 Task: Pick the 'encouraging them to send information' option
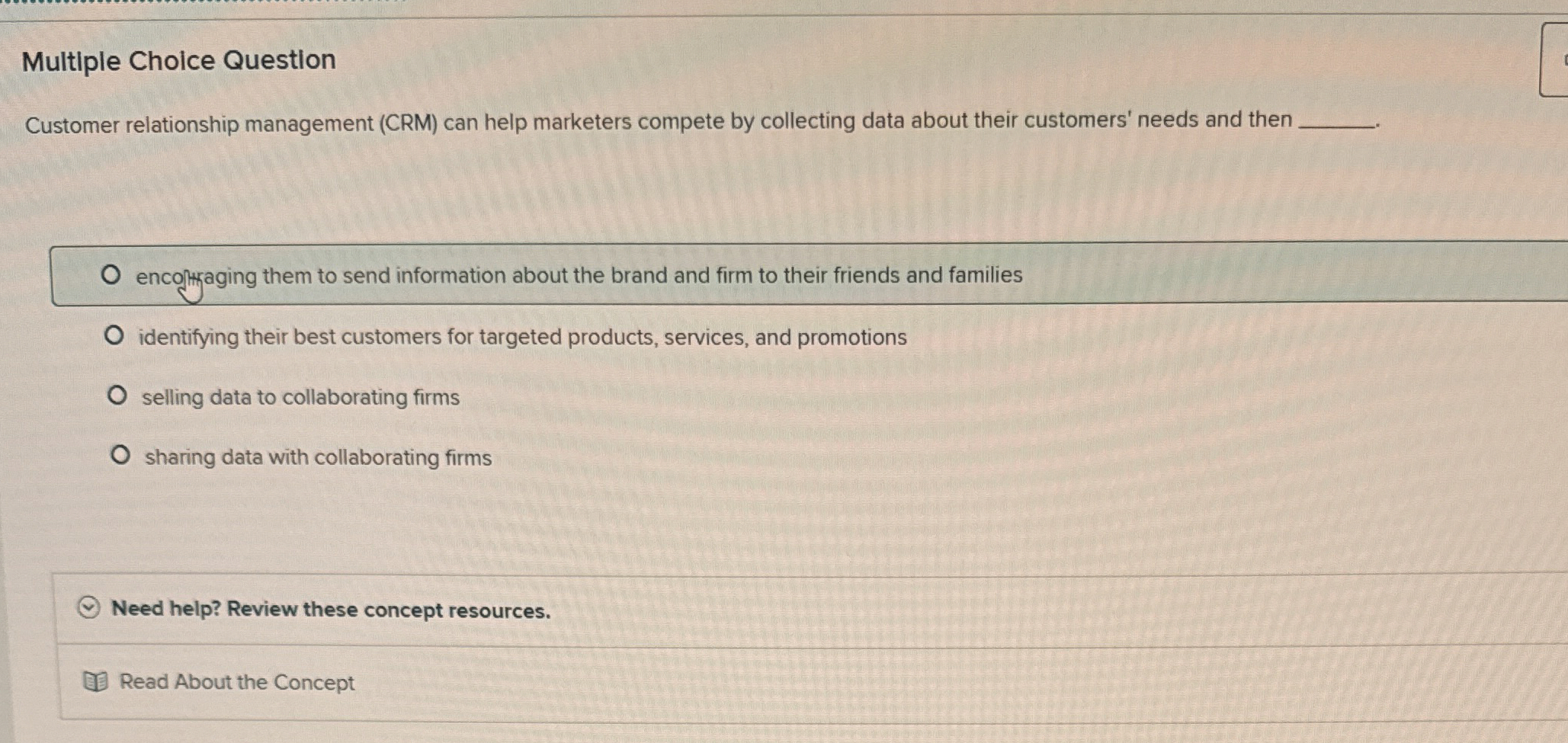point(579,275)
